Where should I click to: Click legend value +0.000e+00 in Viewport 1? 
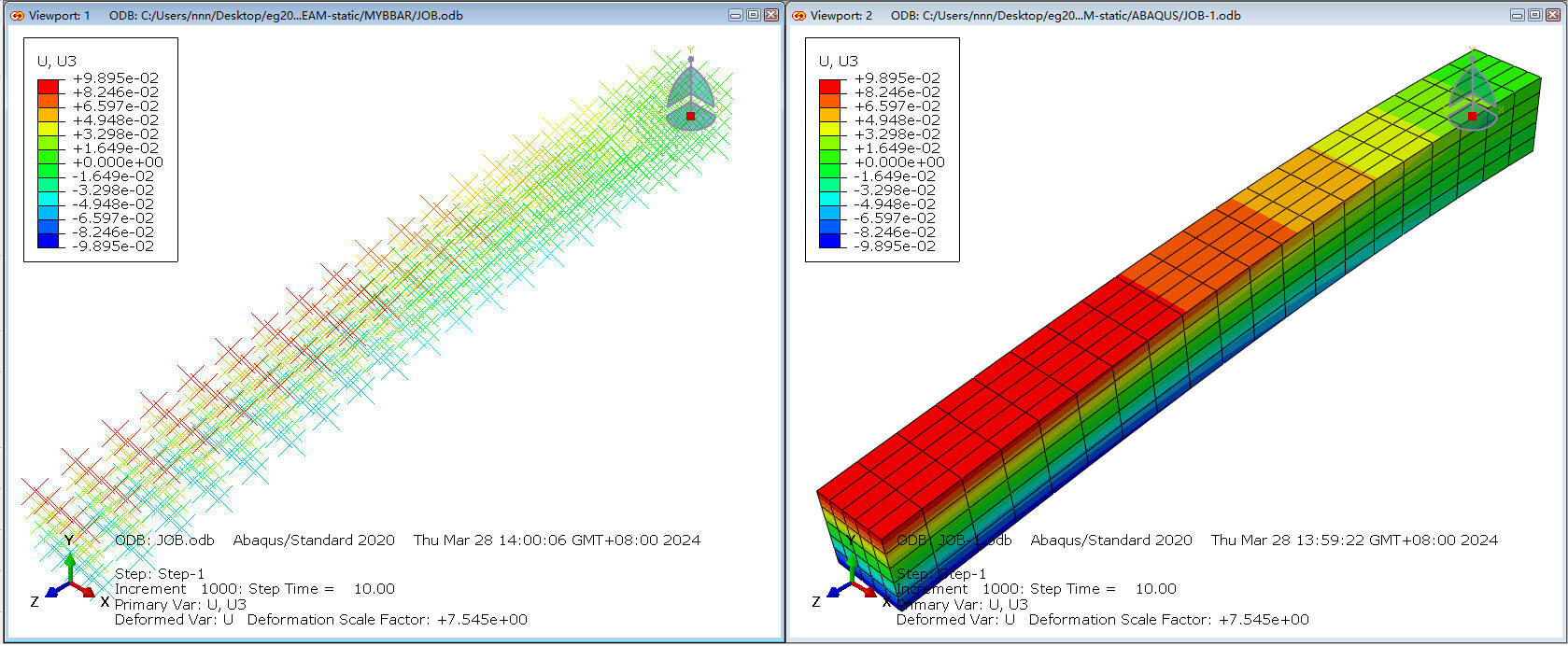pyautogui.click(x=118, y=162)
